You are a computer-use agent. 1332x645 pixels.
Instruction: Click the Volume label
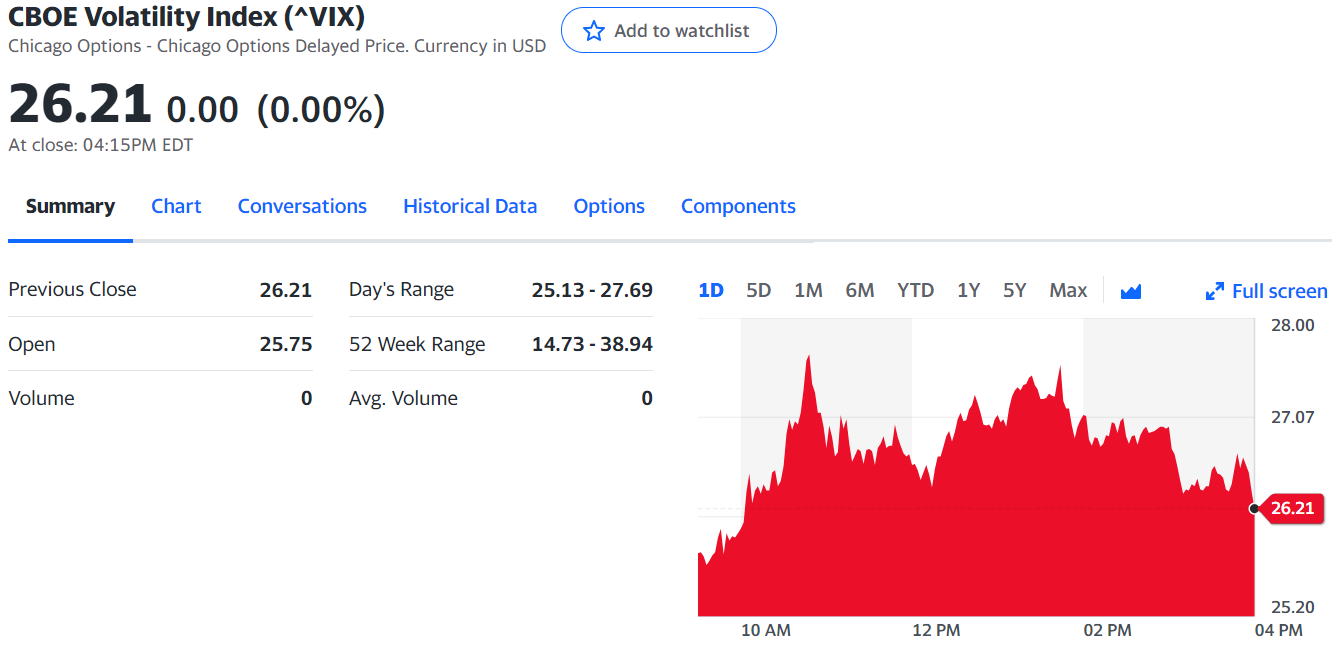coord(41,398)
